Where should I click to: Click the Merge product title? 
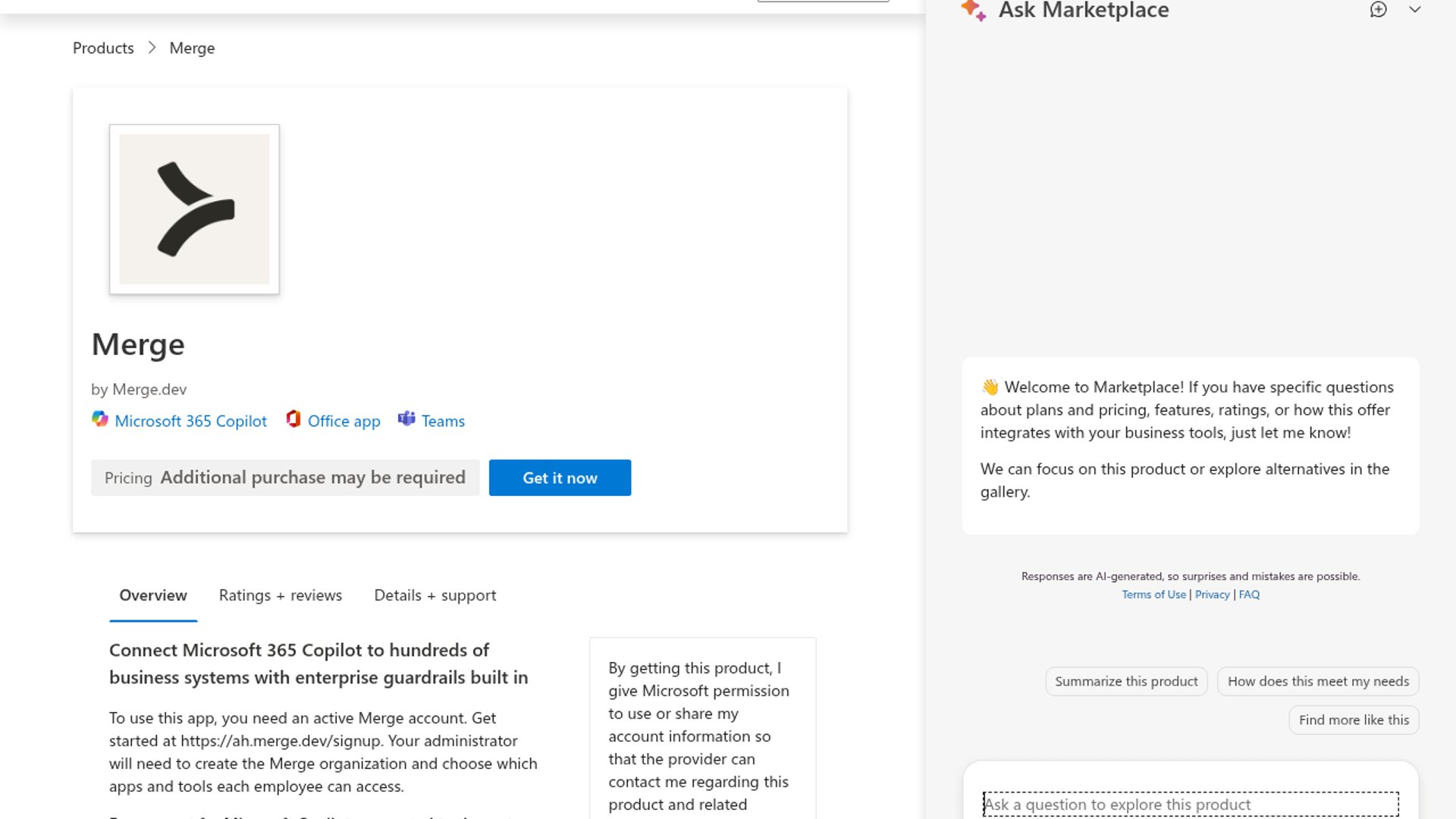pyautogui.click(x=138, y=344)
